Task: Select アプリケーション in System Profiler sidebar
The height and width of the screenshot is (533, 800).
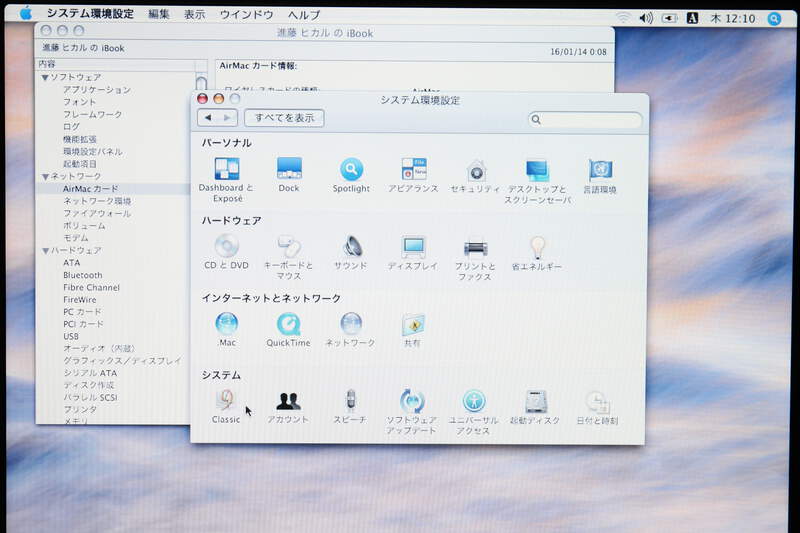Action: click(97, 90)
